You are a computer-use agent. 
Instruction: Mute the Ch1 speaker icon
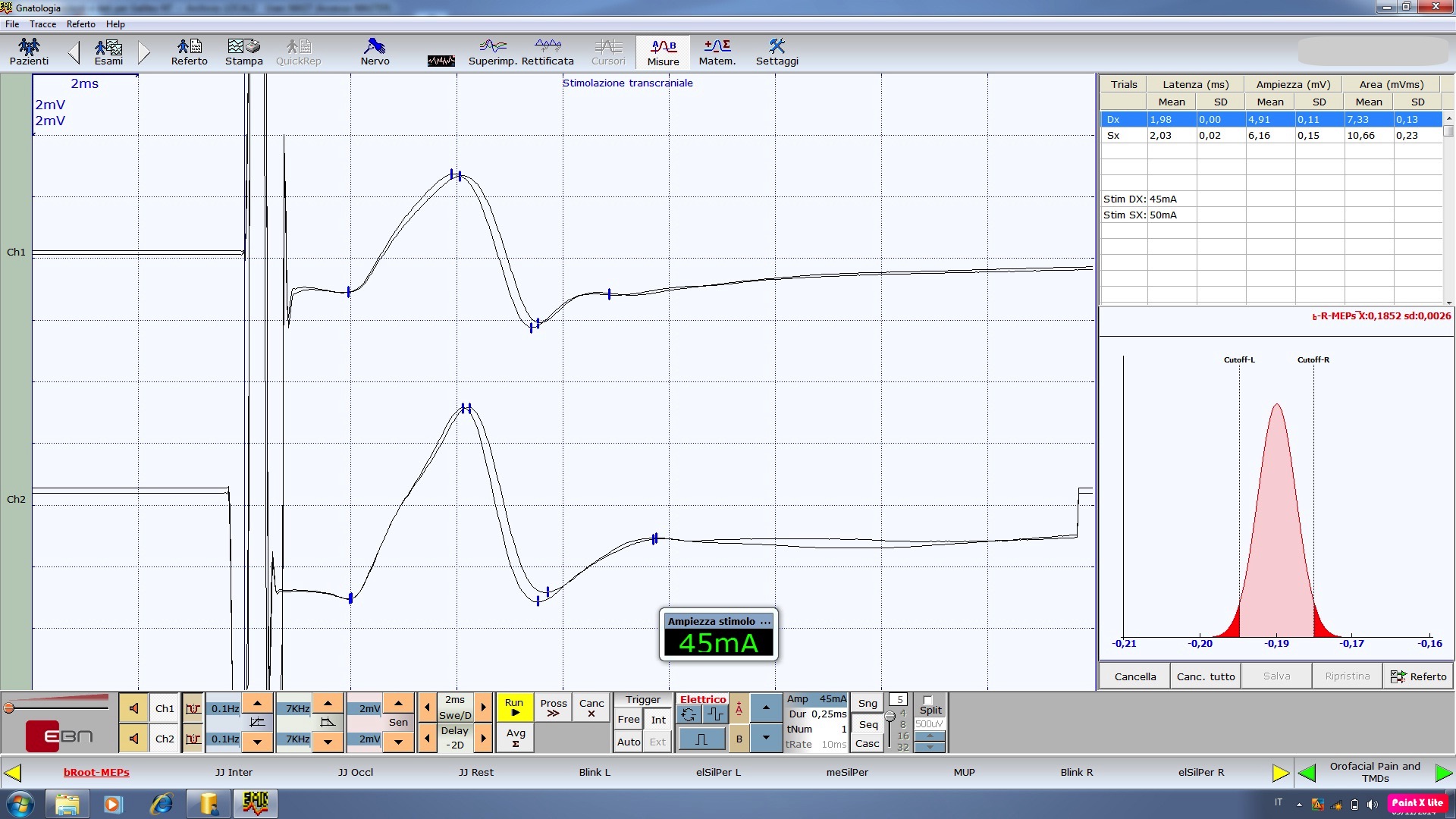click(x=133, y=708)
